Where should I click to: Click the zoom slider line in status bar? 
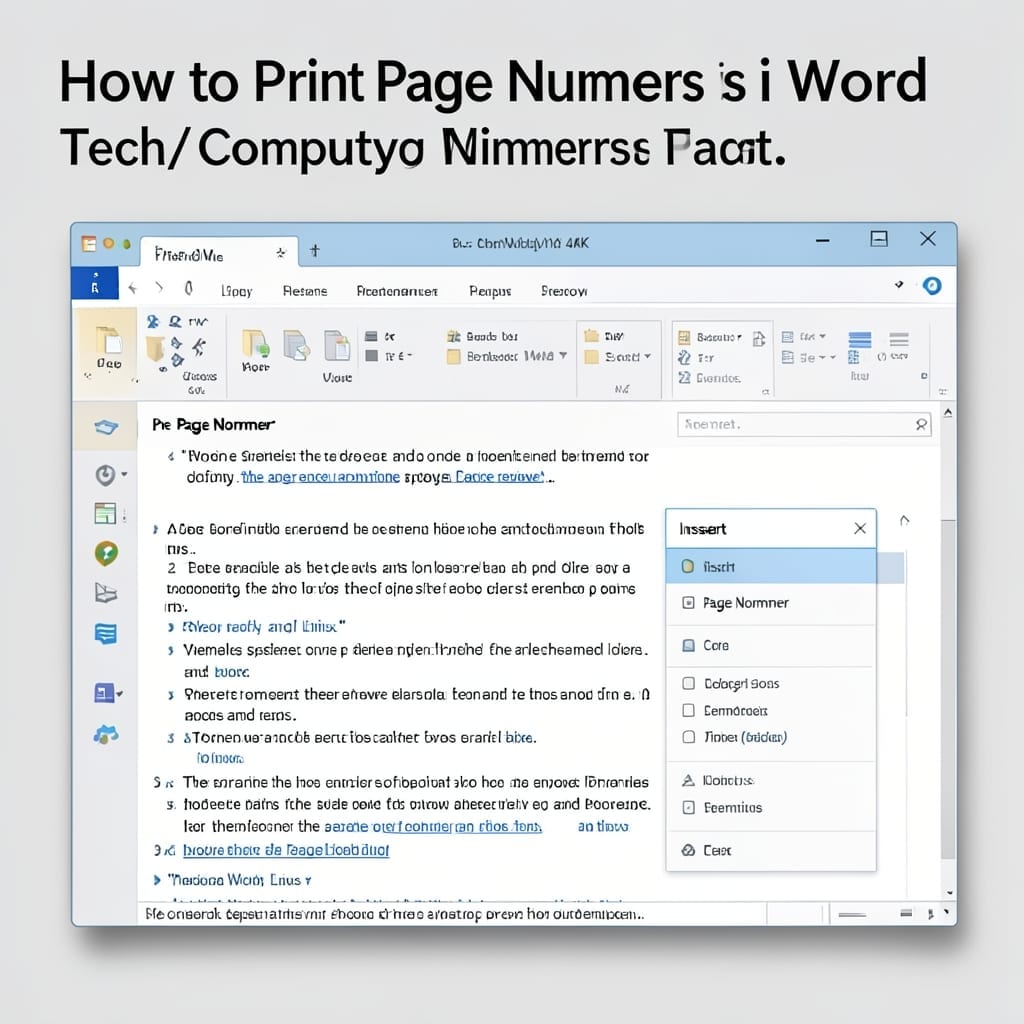[852, 915]
